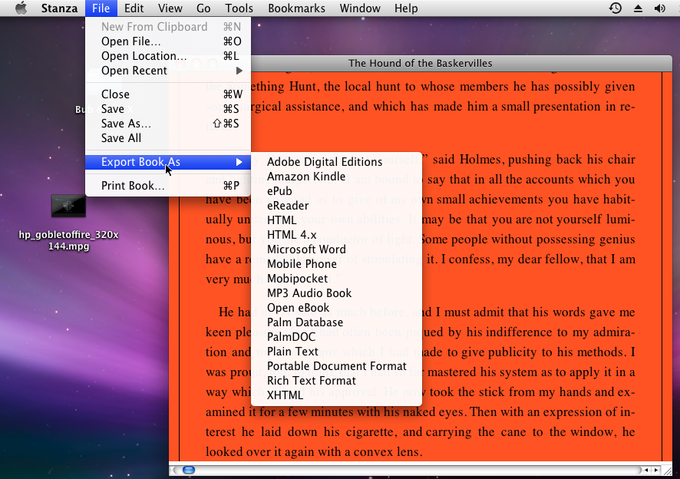This screenshot has height=479, width=680.
Task: Select HTML 4.x export format
Action: [x=337, y=235]
